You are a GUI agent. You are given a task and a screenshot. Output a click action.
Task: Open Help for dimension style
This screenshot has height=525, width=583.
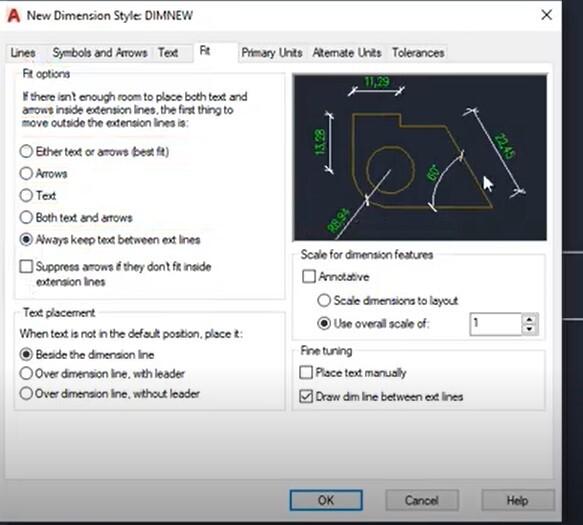[517, 500]
